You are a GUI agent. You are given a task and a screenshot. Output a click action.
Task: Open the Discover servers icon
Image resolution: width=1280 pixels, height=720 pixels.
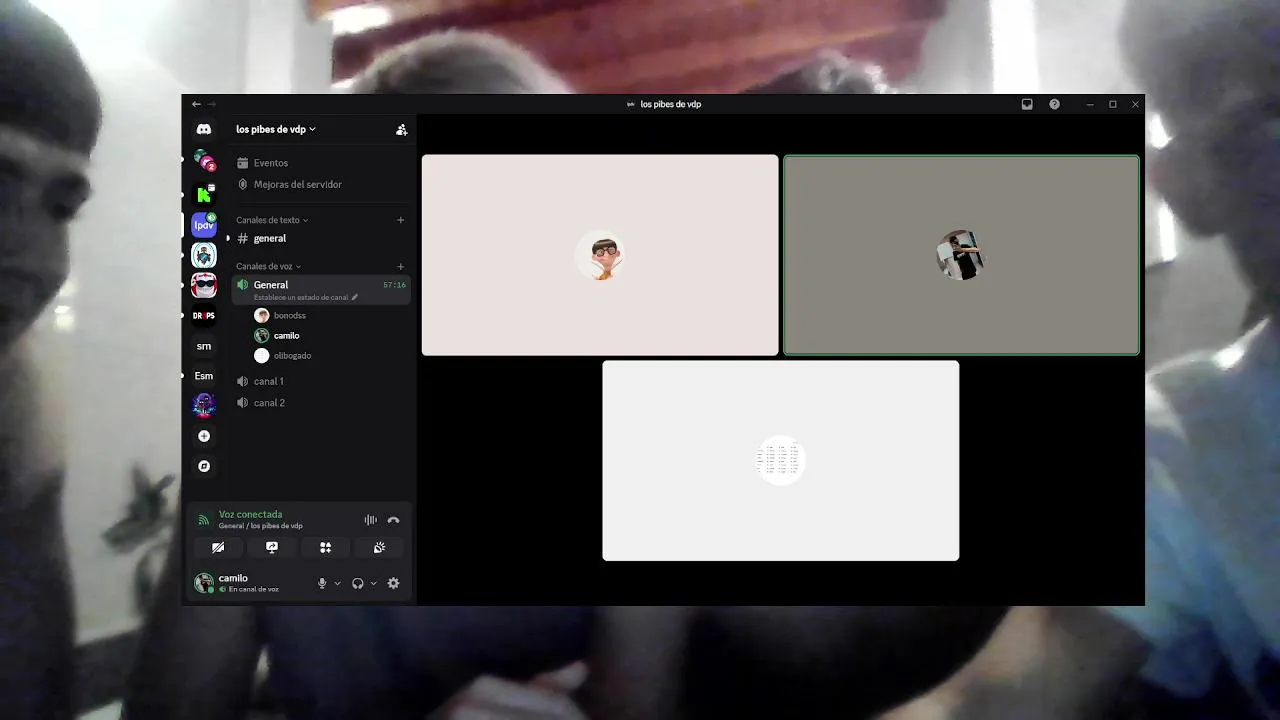(x=204, y=466)
